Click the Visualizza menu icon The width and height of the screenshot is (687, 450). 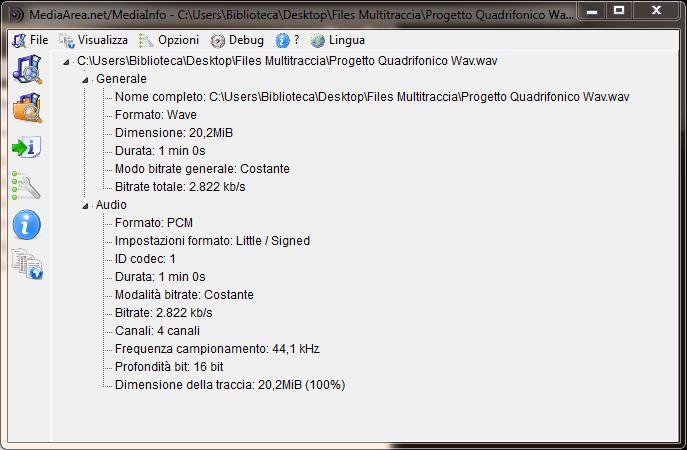pos(67,40)
